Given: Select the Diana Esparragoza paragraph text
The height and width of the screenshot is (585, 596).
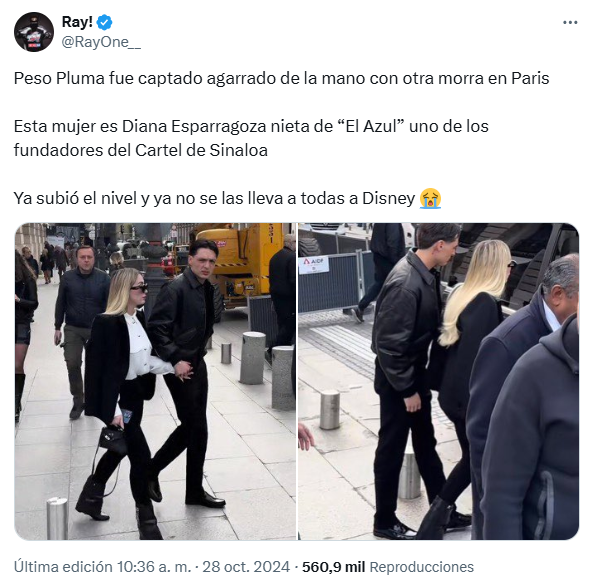Looking at the screenshot, I should tap(251, 138).
